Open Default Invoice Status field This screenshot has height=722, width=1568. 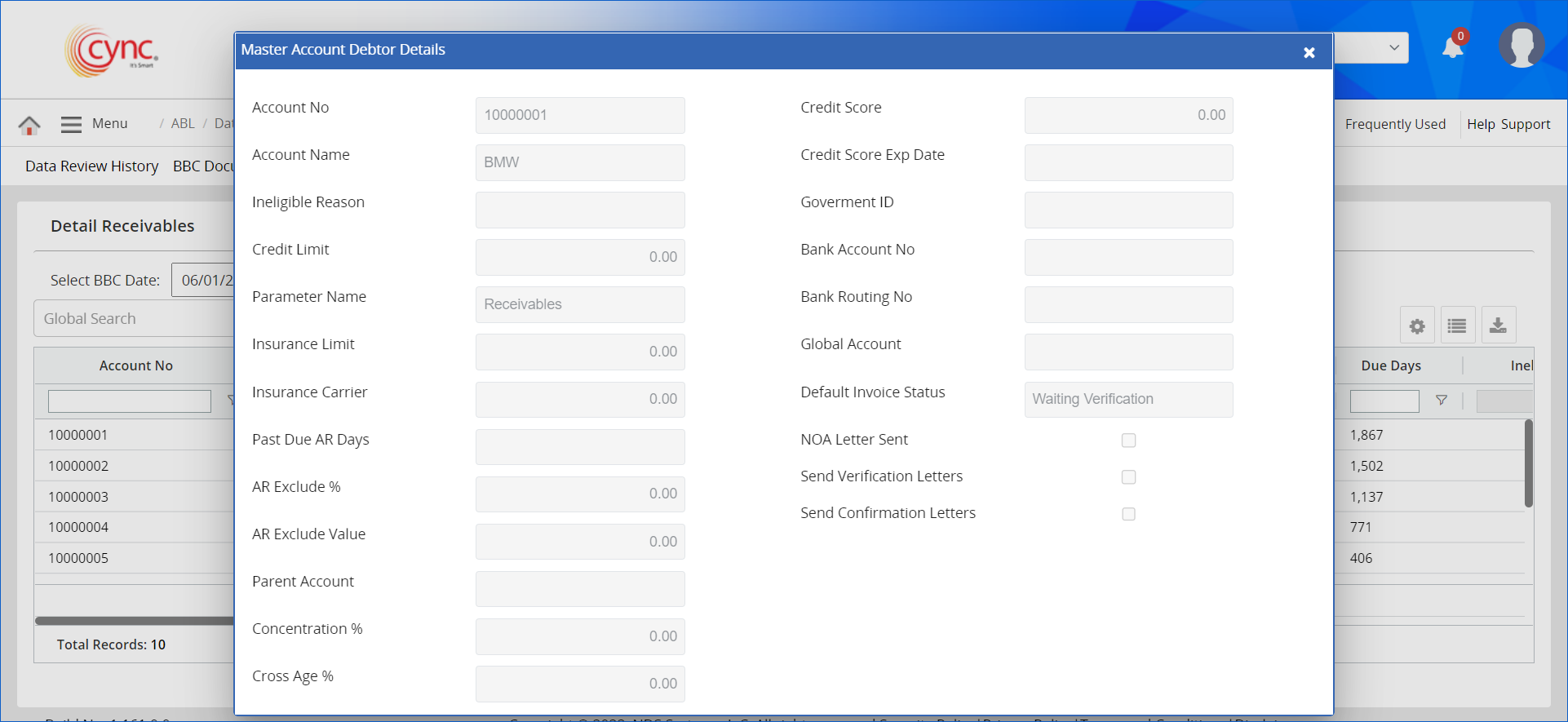[1127, 400]
